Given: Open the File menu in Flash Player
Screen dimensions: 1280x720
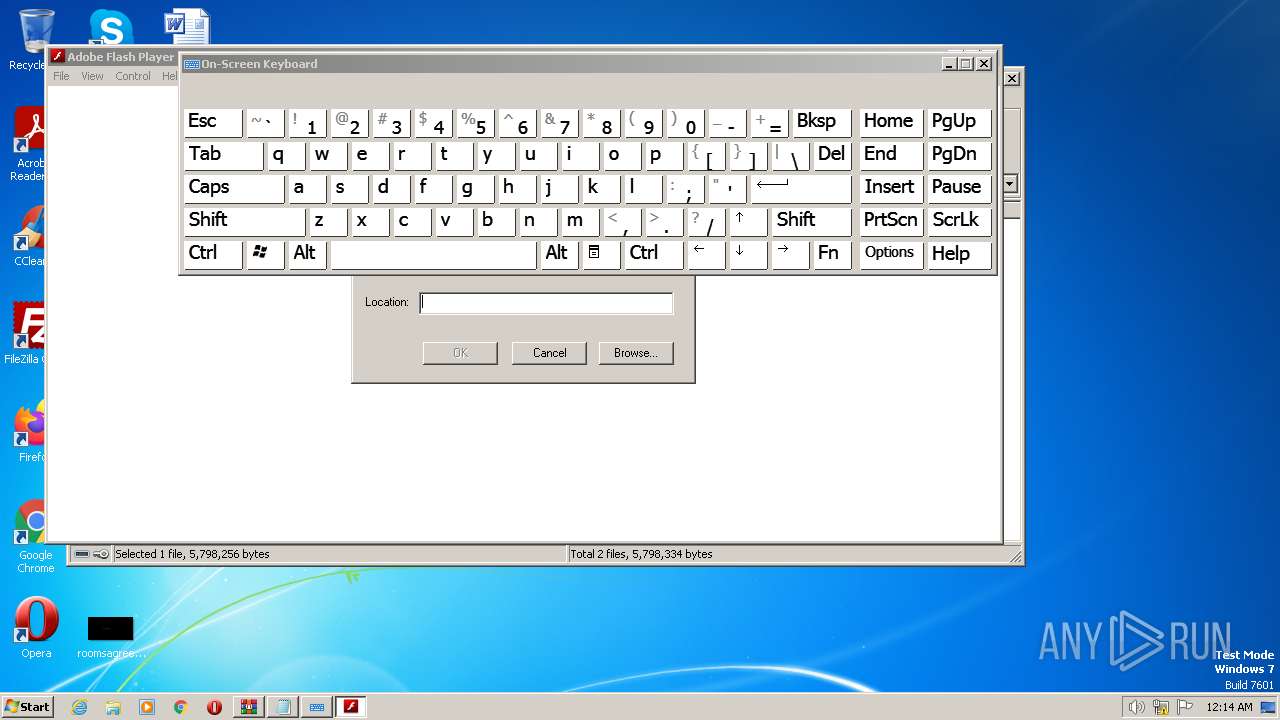Looking at the screenshot, I should 61,76.
